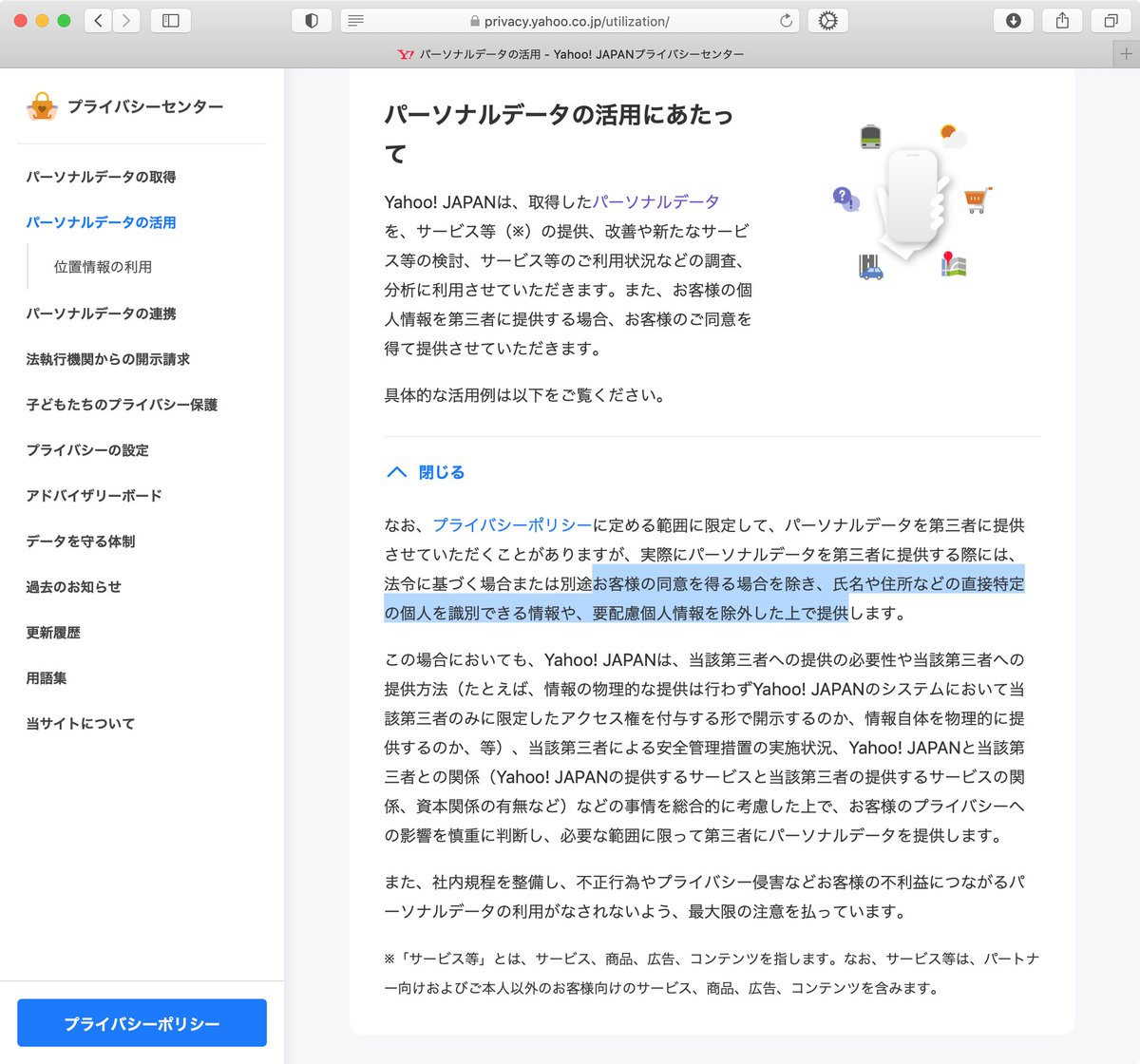Open パーソナルデータの取得 in sidebar
This screenshot has width=1140, height=1064.
pos(101,177)
